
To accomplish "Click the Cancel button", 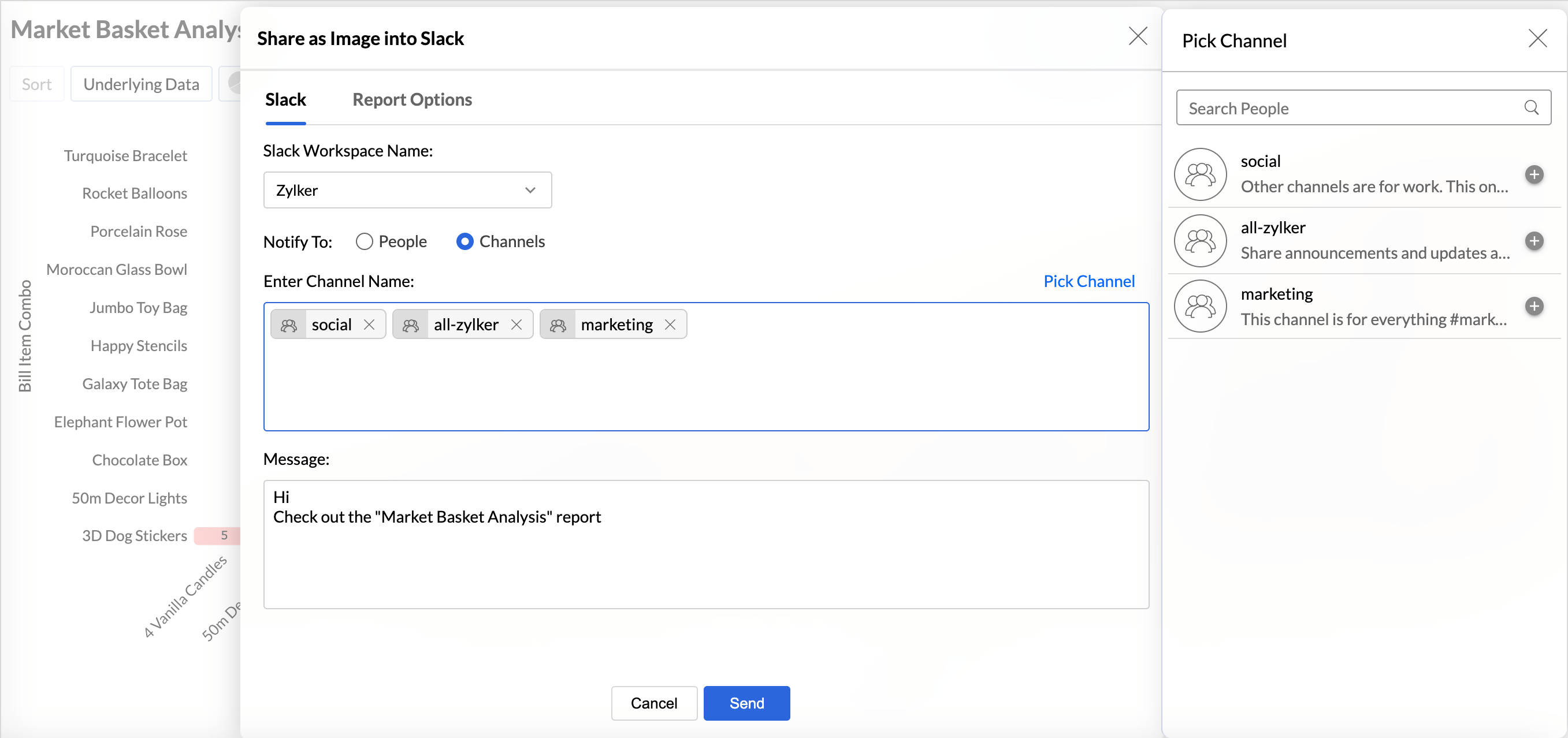I will click(x=654, y=703).
